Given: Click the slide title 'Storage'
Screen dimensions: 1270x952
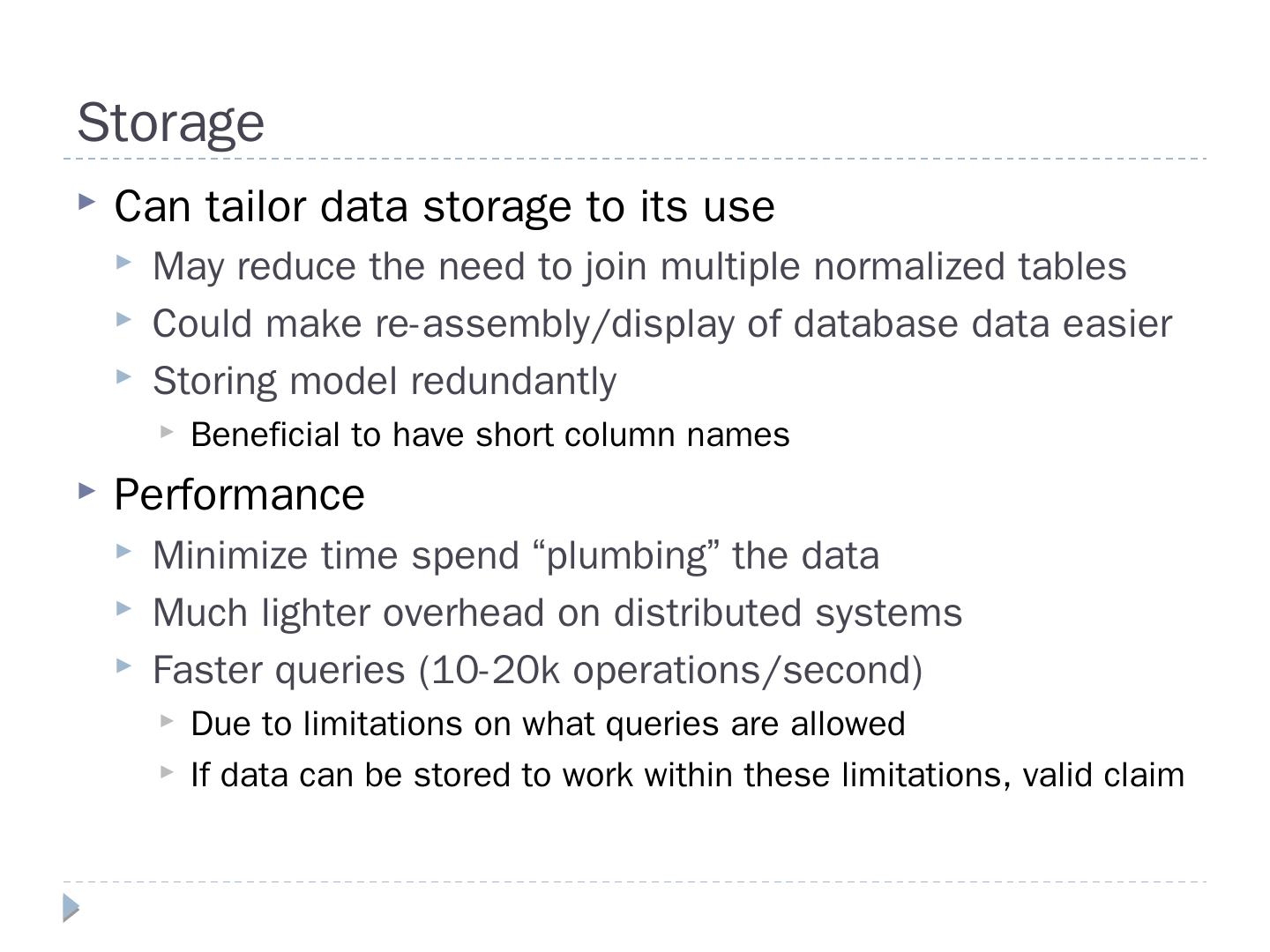Looking at the screenshot, I should (170, 122).
